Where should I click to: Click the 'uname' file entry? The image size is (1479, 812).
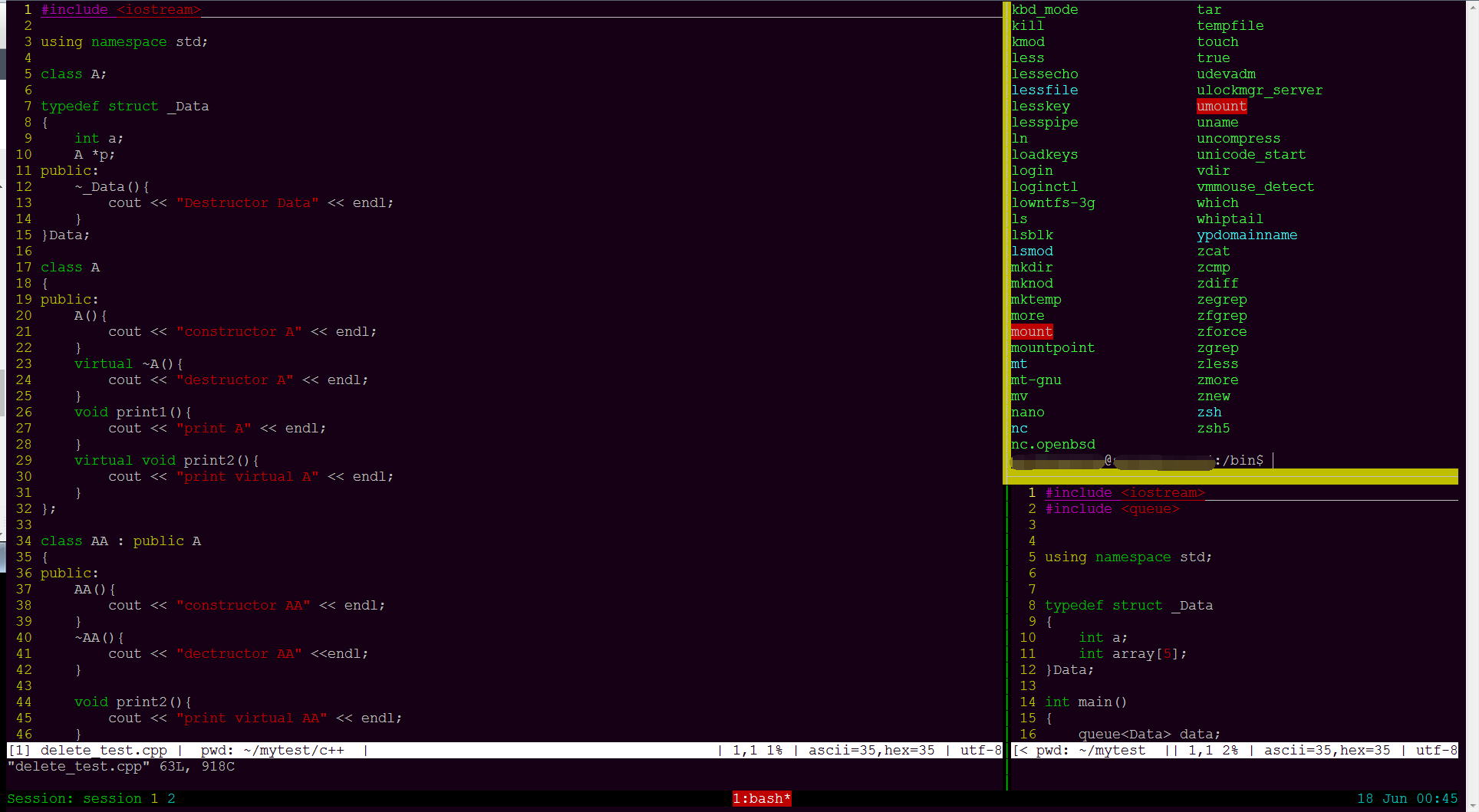point(1217,122)
